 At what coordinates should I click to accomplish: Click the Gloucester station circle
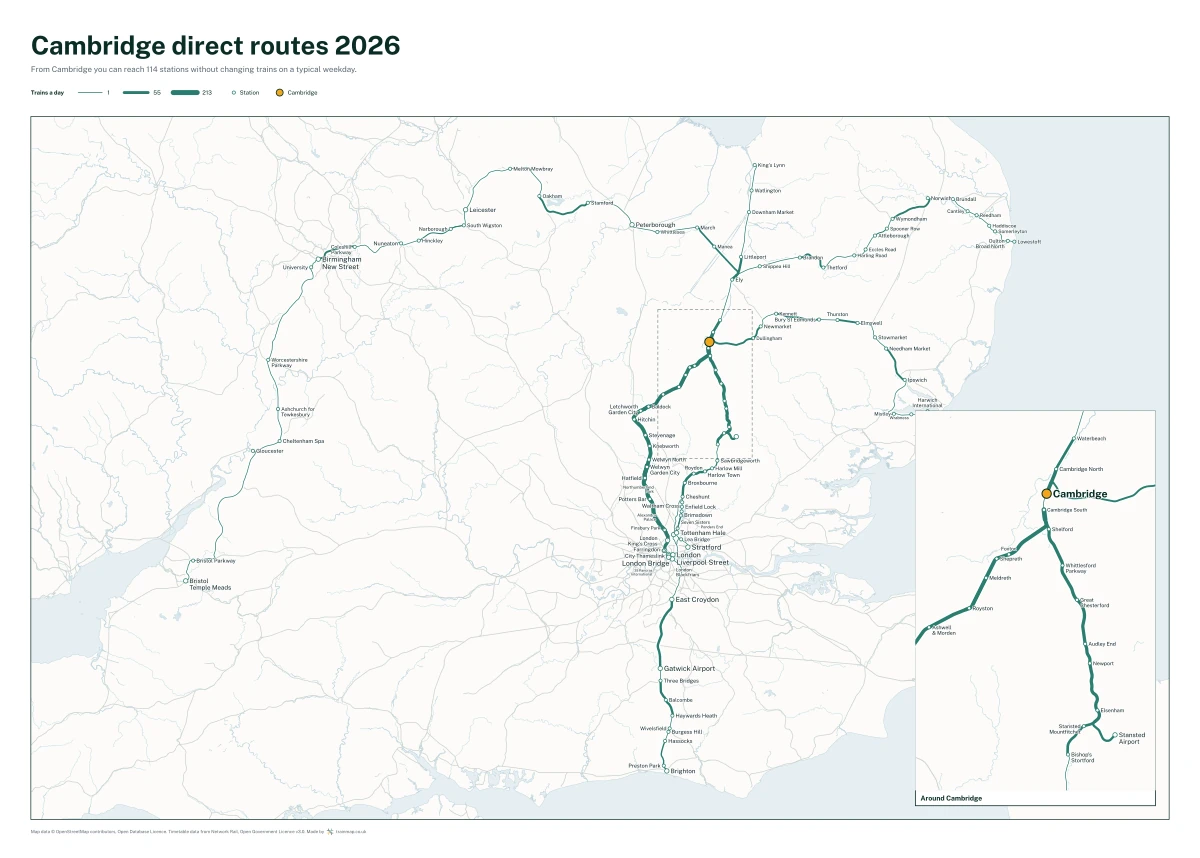[x=253, y=451]
